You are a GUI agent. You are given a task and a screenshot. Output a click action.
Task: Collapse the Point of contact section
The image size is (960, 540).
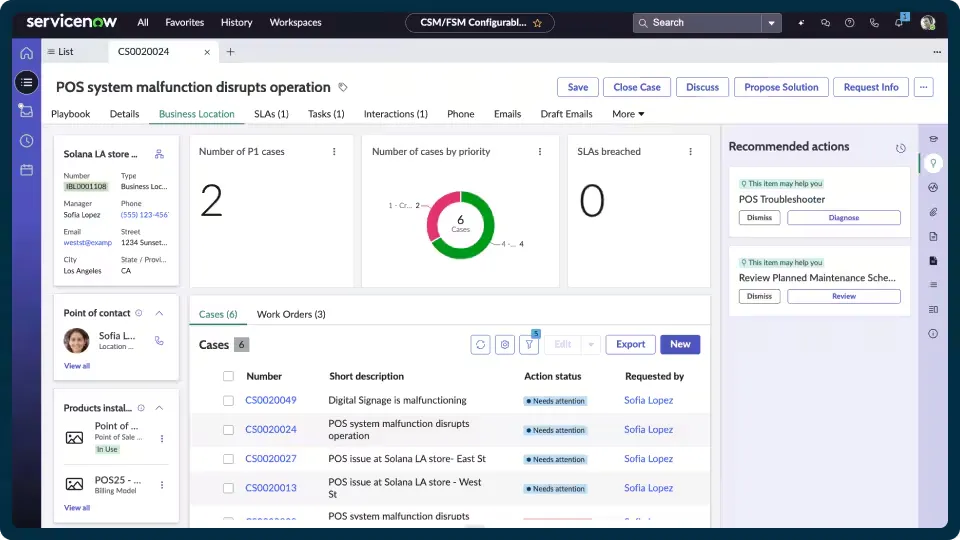(x=159, y=313)
